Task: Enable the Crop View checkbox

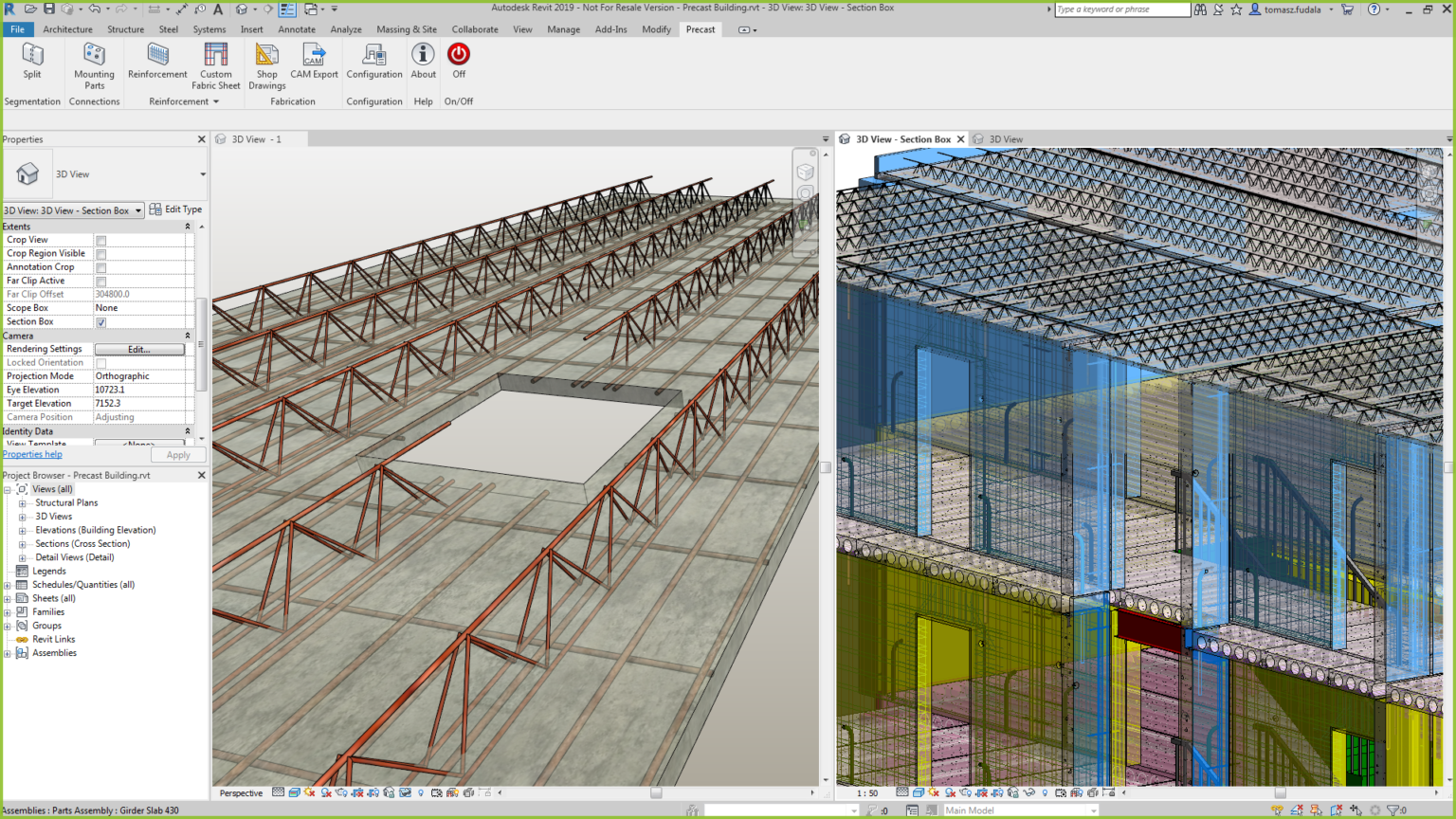Action: (100, 240)
